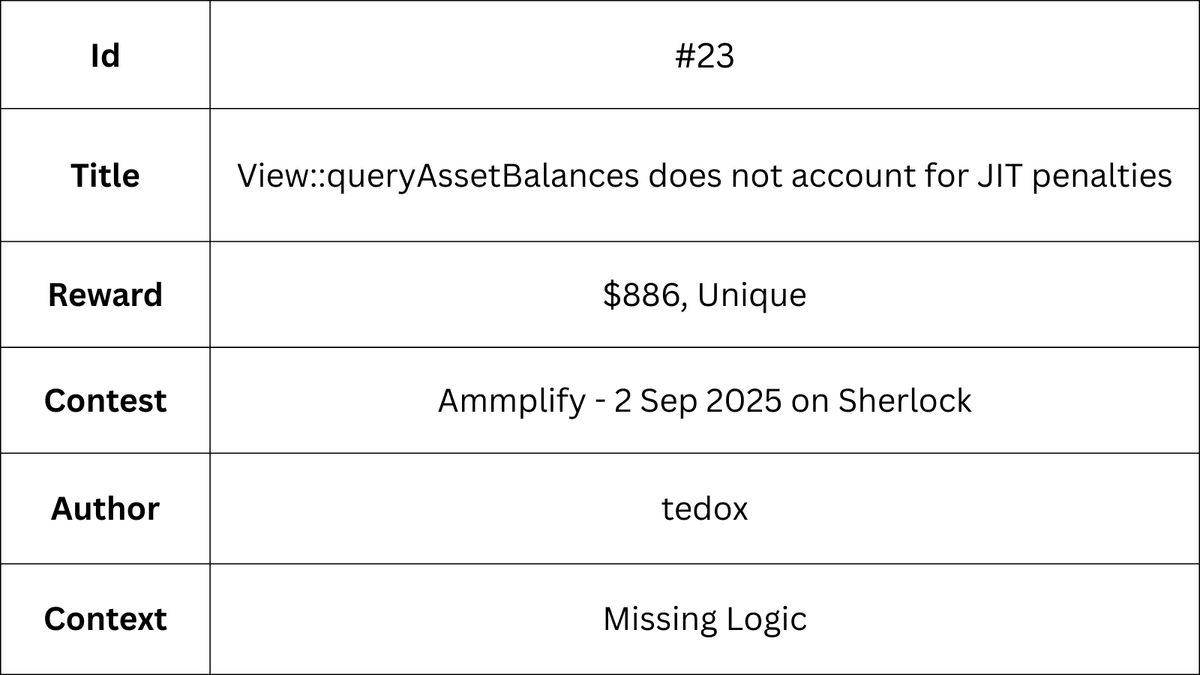This screenshot has height=675, width=1200.
Task: Click the word Unique
Action: click(754, 296)
